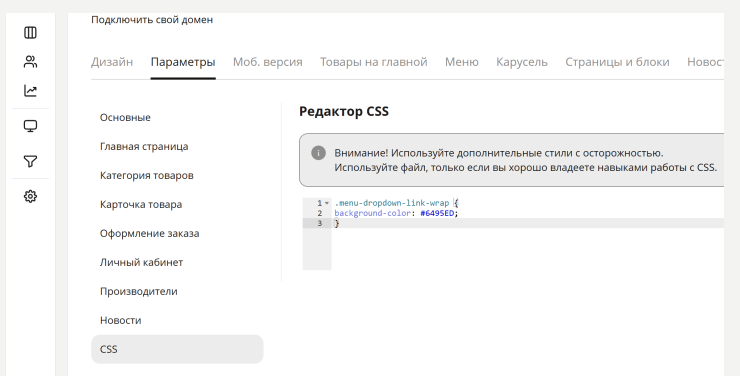This screenshot has height=376, width=740.
Task: Select Оформление заказа settings section
Action: coord(150,234)
